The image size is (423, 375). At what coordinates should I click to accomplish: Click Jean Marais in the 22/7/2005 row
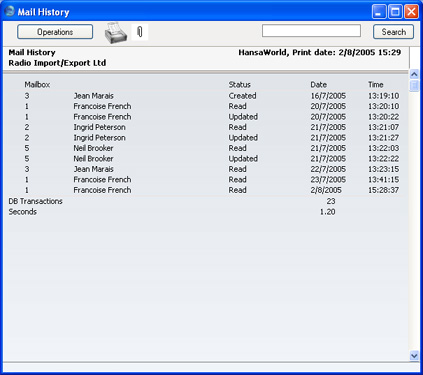(x=93, y=169)
